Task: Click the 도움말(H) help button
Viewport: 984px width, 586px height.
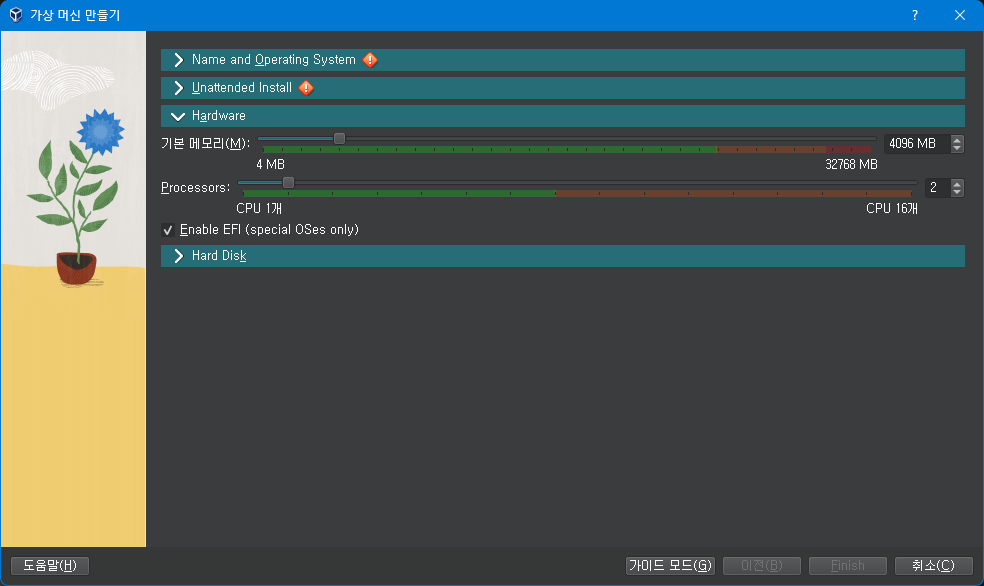Action: (x=50, y=566)
